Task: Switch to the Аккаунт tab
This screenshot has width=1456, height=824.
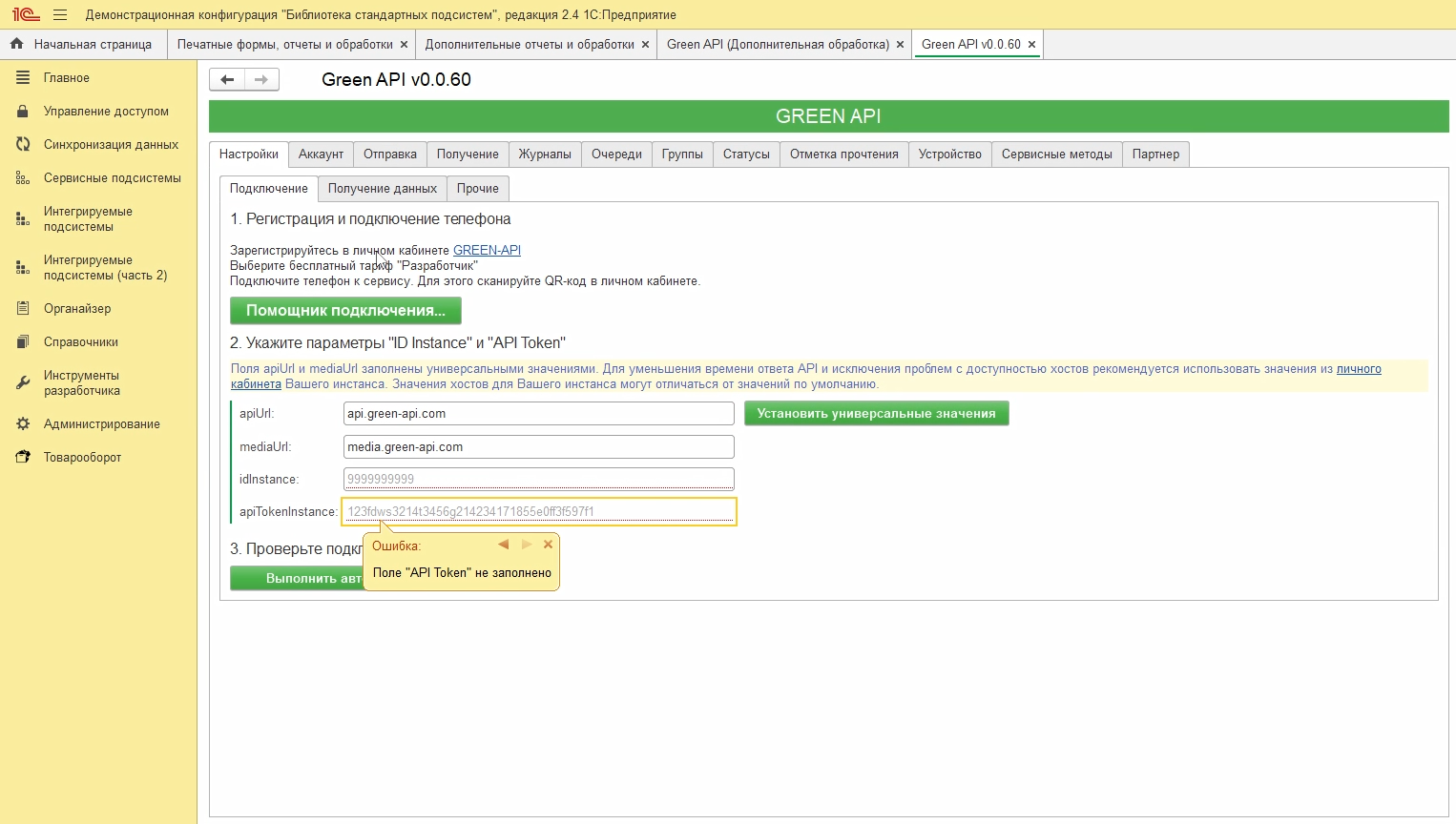Action: tap(321, 154)
